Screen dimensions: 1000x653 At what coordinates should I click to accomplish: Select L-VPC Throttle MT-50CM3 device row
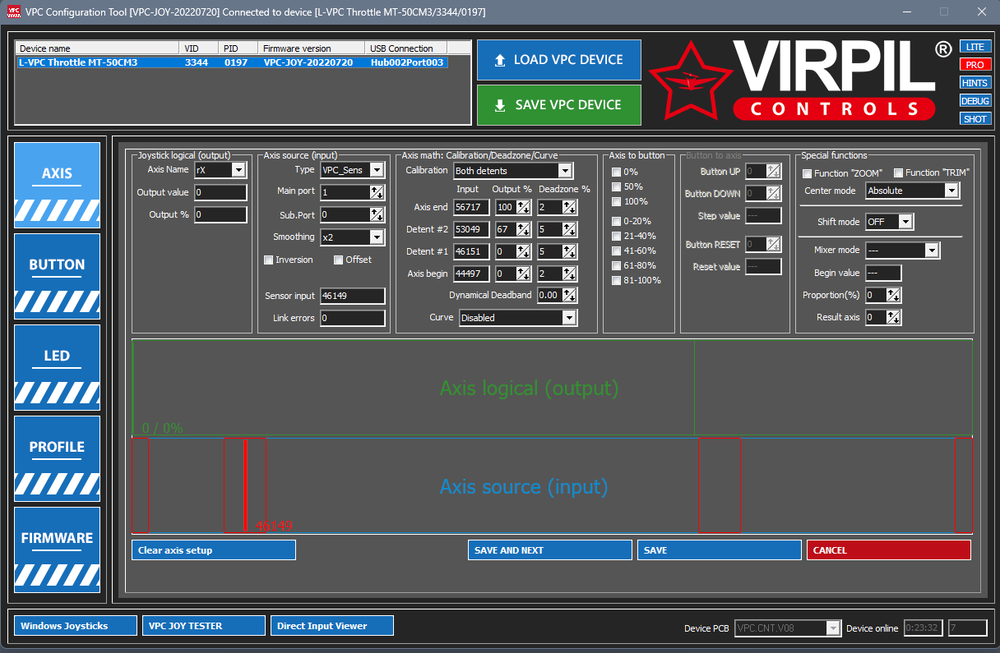(x=233, y=62)
